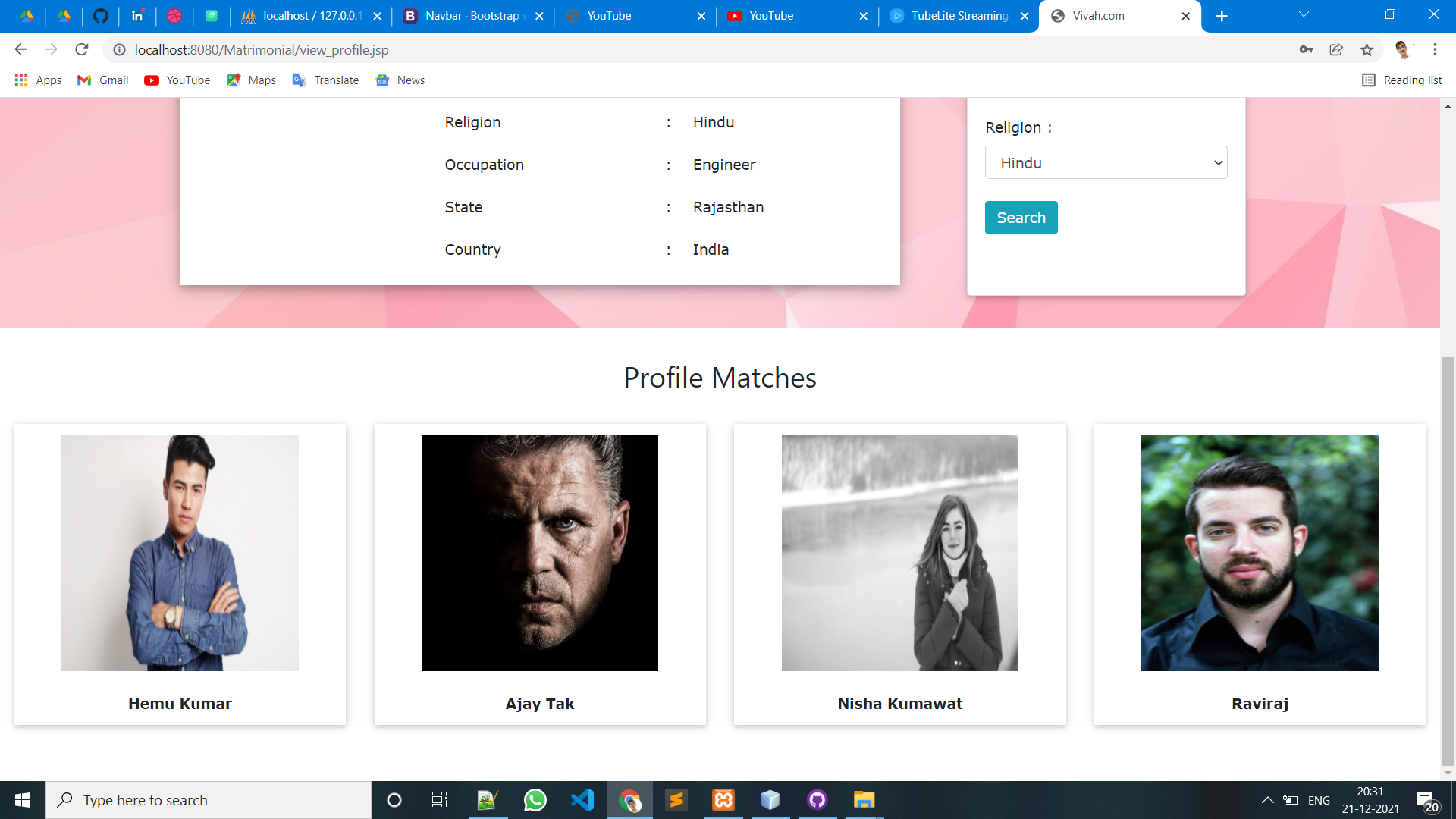This screenshot has height=819, width=1456.
Task: Click the browser reload icon
Action: click(82, 50)
